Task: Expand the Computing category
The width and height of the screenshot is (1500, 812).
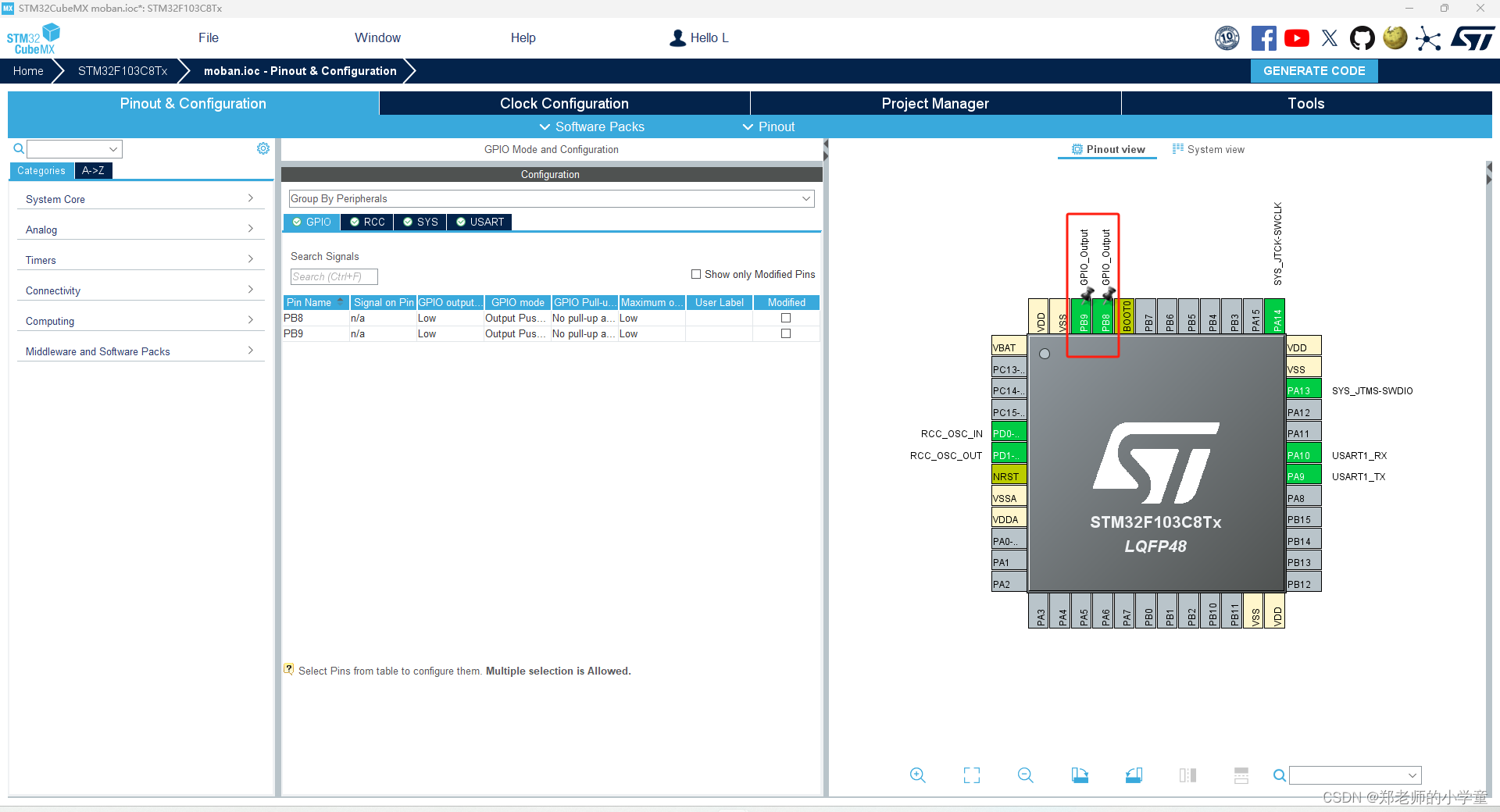Action: coord(141,321)
